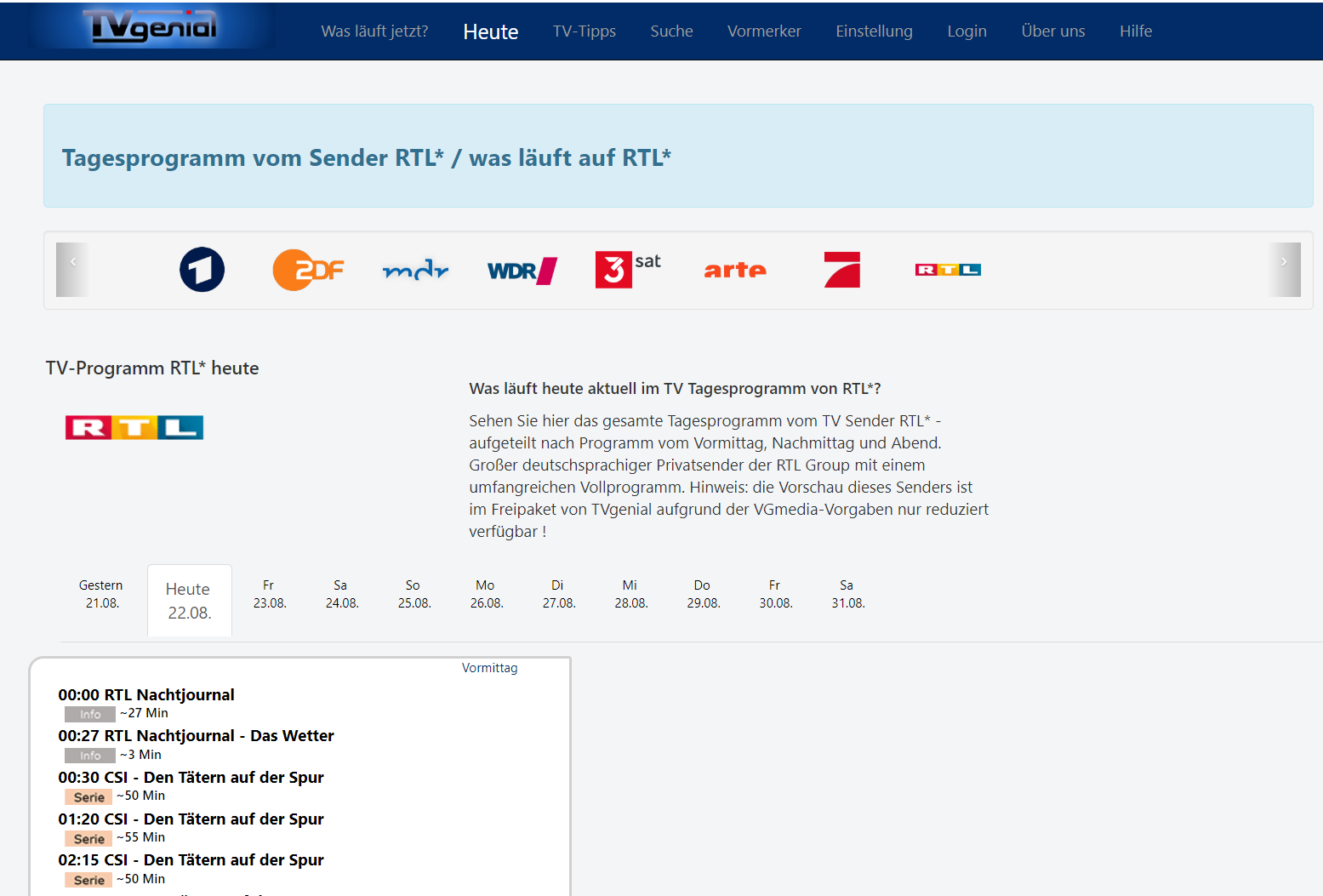Open the 01:20 CSI episode entry
Image resolution: width=1323 pixels, height=896 pixels.
[191, 819]
